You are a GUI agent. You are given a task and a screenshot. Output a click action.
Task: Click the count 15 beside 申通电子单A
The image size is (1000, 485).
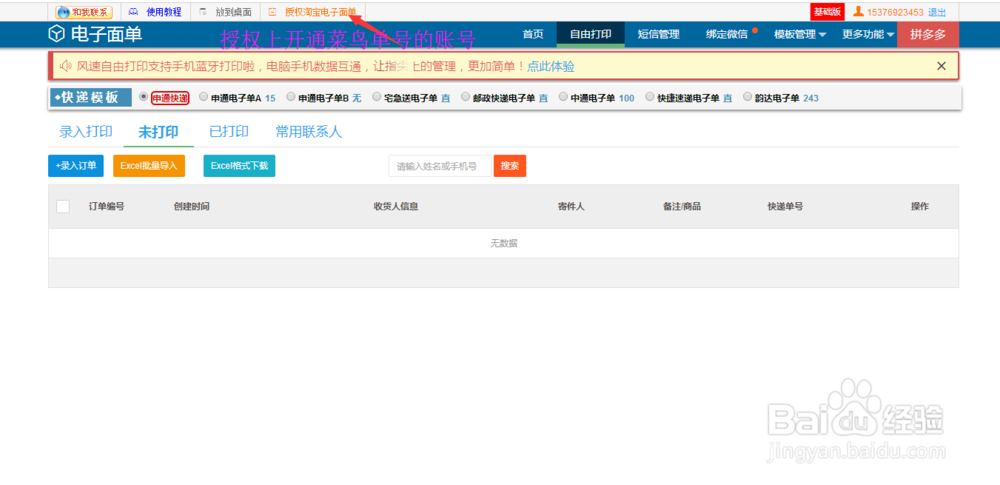(270, 98)
